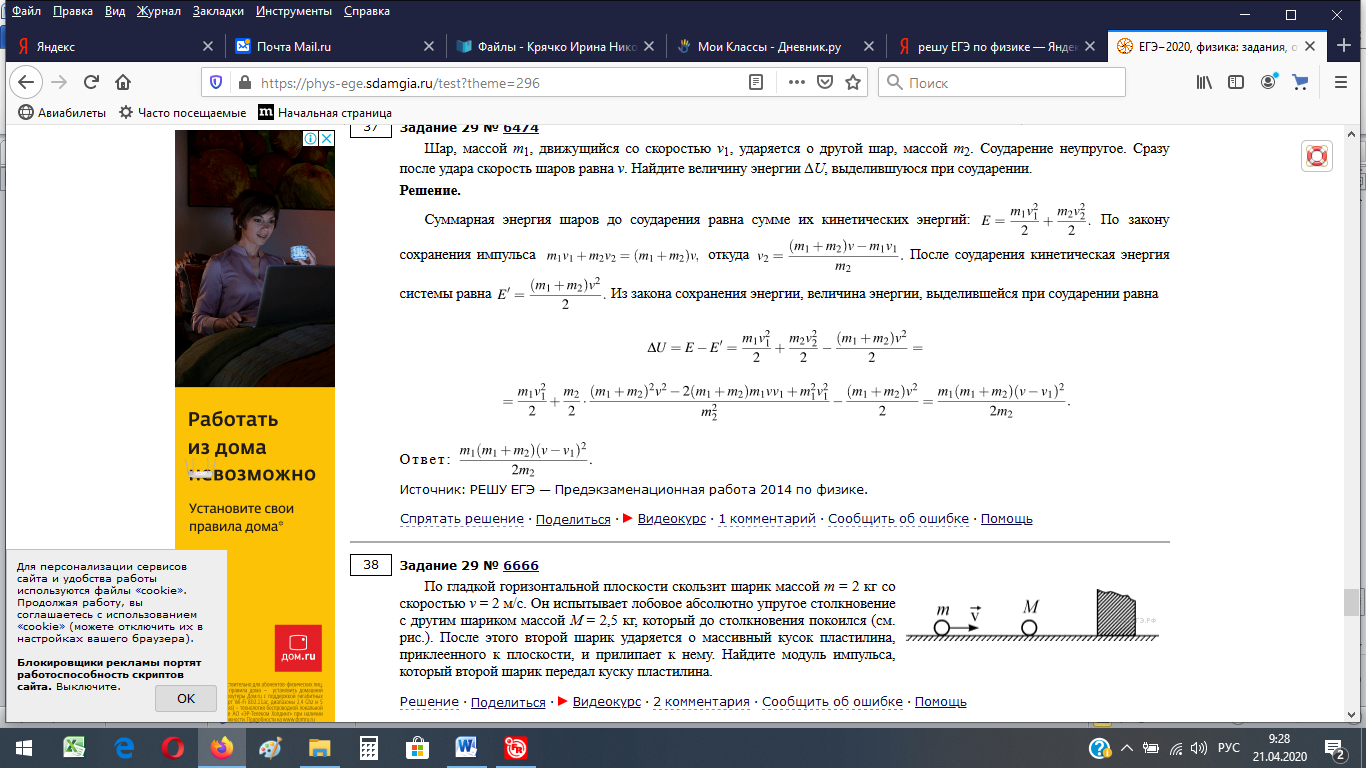Open the browser home page
This screenshot has width=1366, height=768.
click(x=123, y=83)
